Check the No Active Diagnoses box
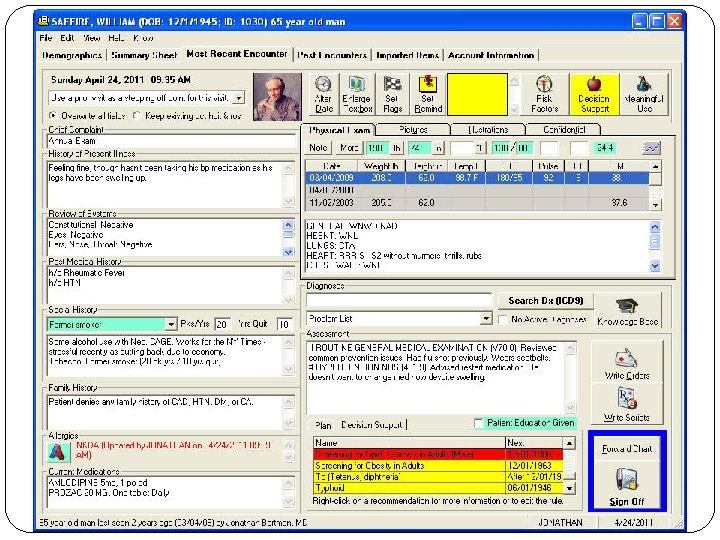 tap(503, 319)
